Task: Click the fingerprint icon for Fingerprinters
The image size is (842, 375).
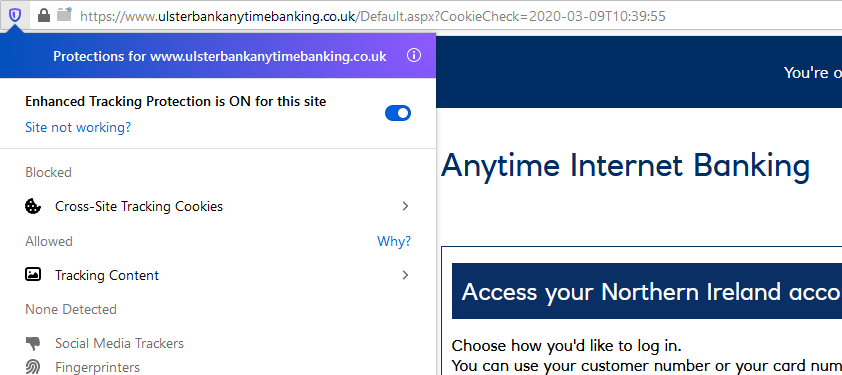Action: point(33,367)
